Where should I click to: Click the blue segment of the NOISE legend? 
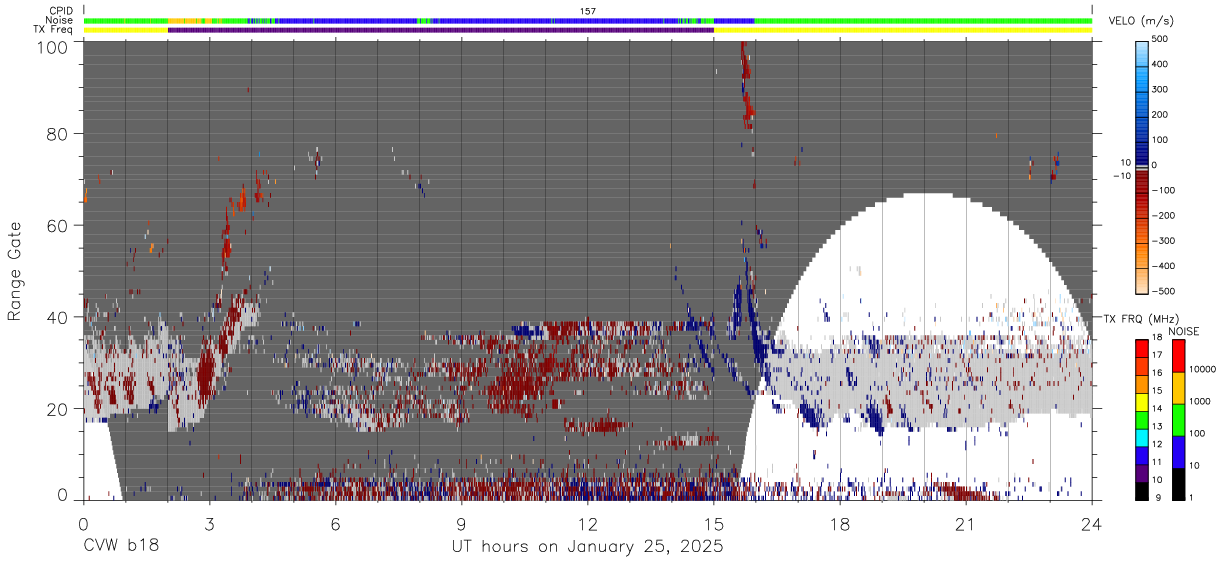1177,451
